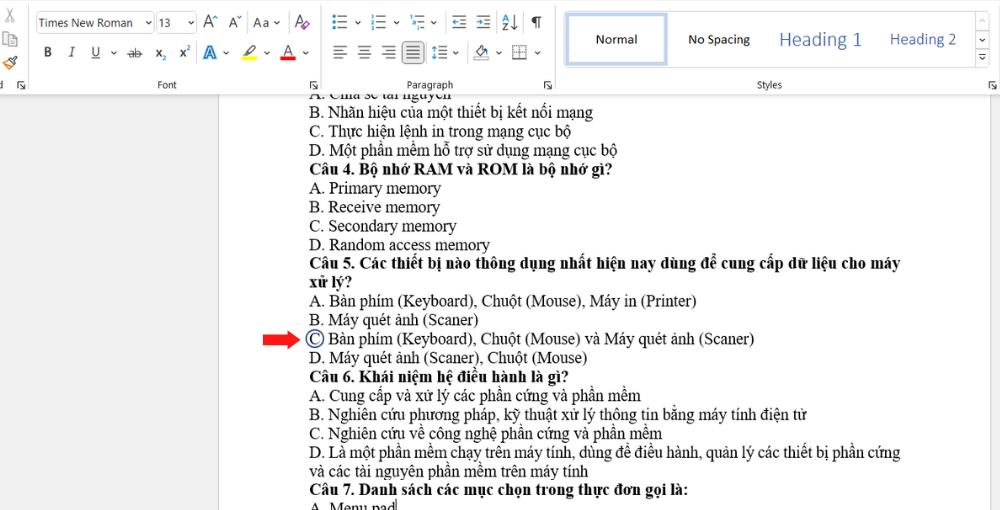Increase the paragraph indent
This screenshot has width=1000, height=510.
tap(483, 22)
